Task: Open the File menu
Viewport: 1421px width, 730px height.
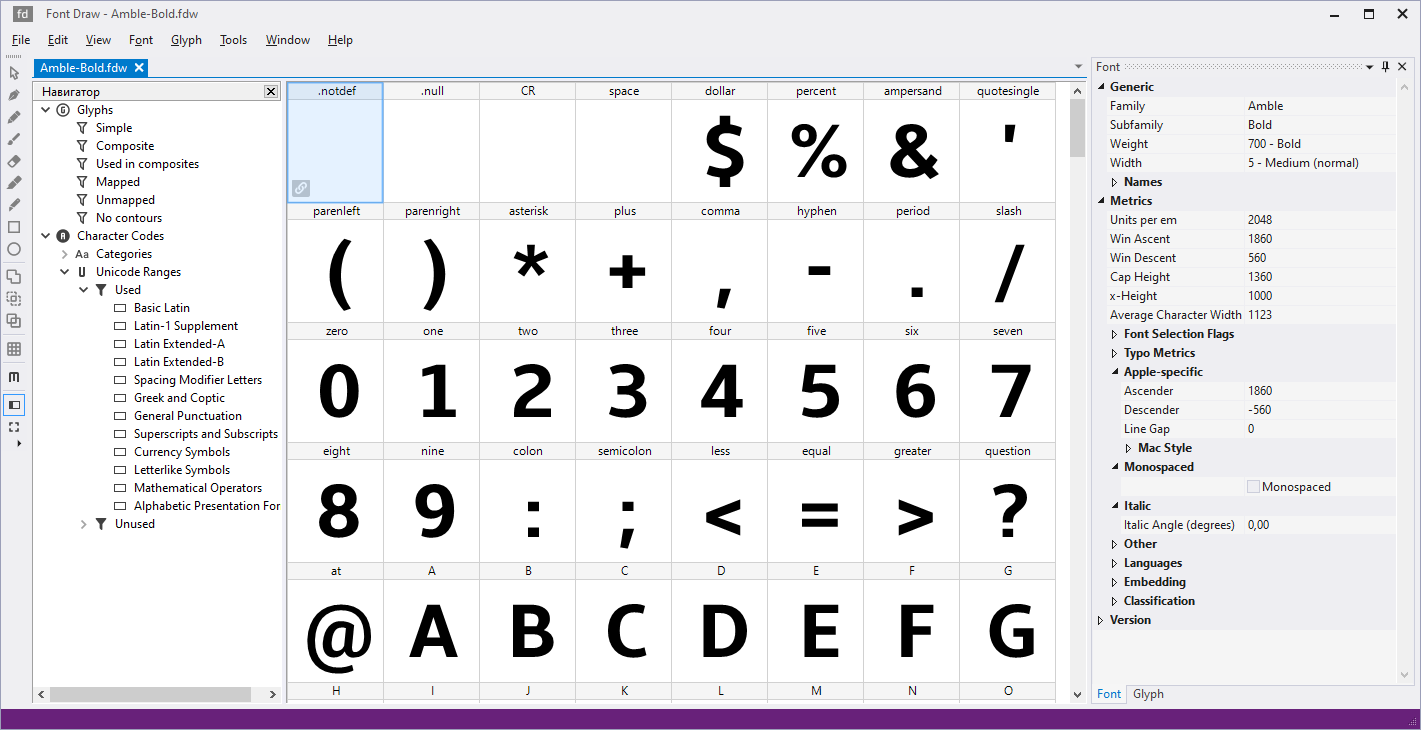Action: [x=21, y=40]
